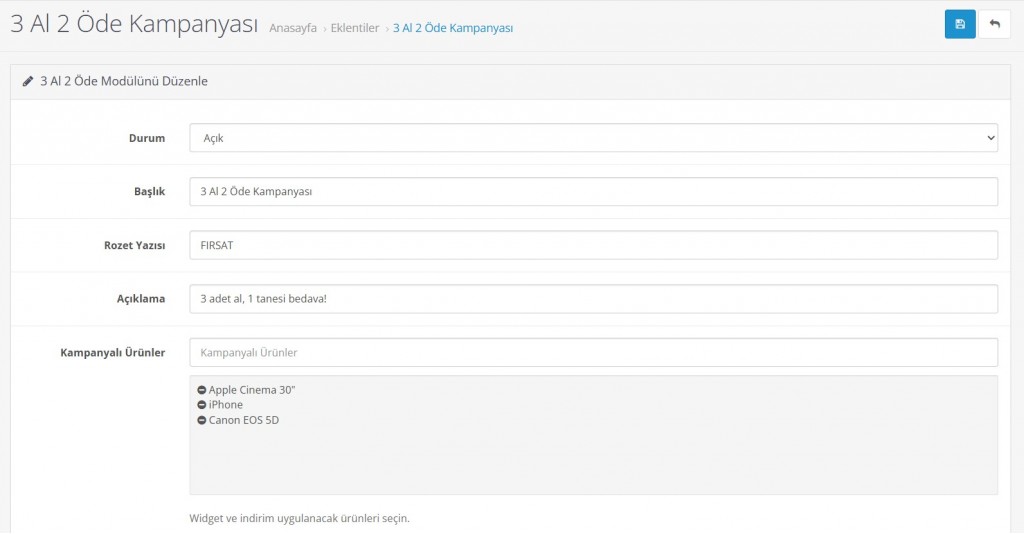Click into the Rozet Yazısı field containing FIRSAT

click(593, 245)
